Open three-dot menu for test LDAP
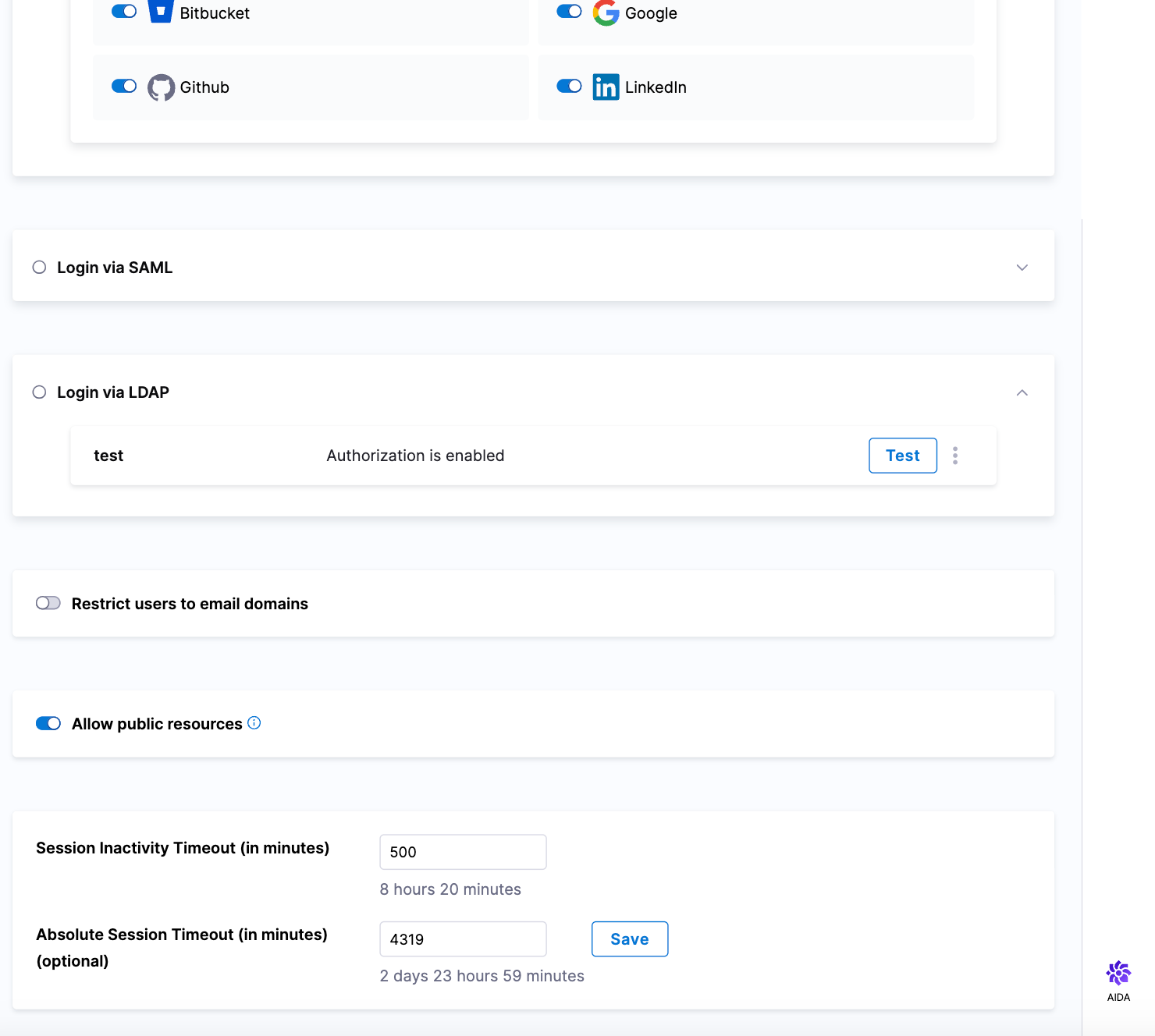The width and height of the screenshot is (1155, 1036). coord(955,456)
